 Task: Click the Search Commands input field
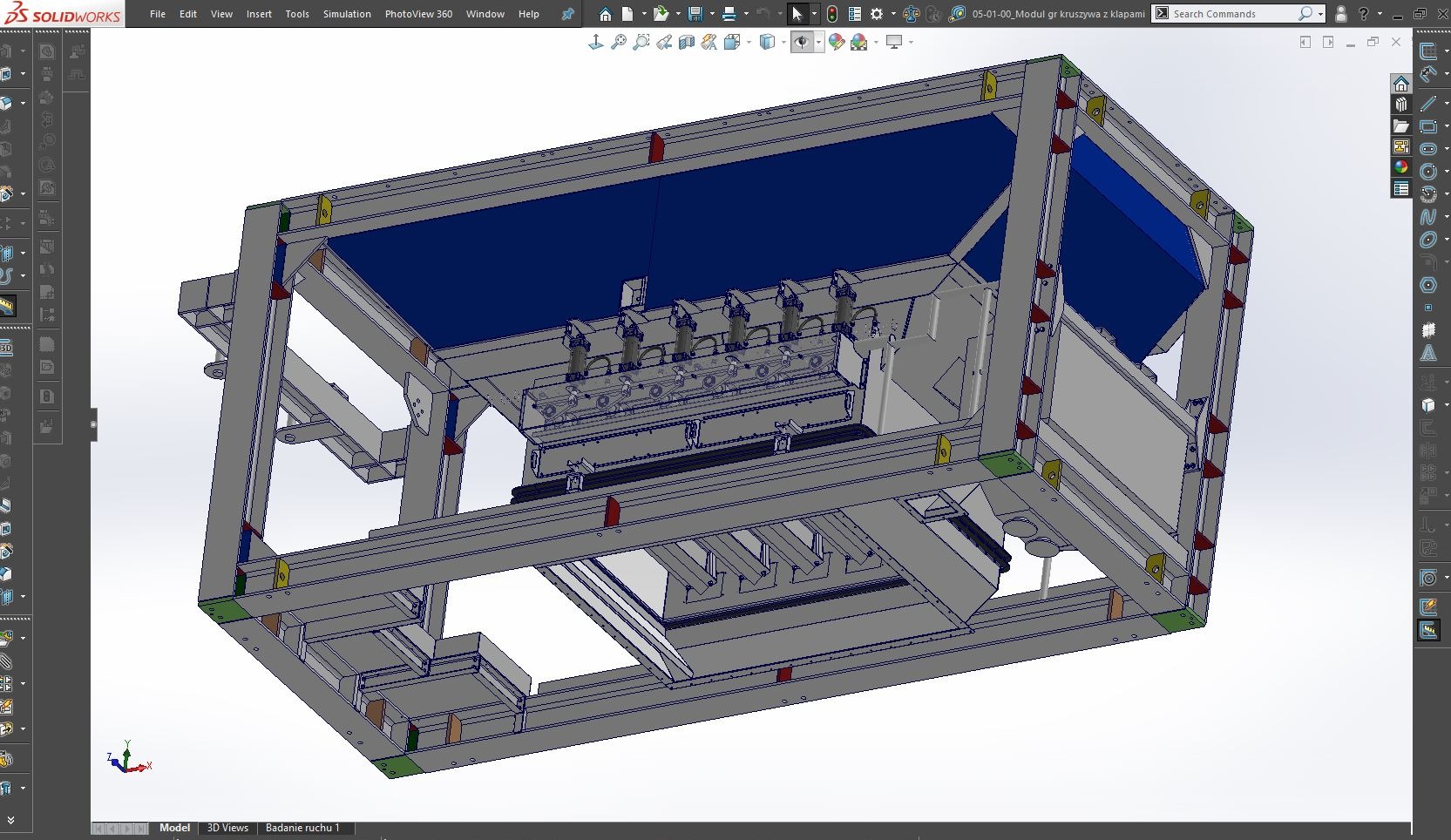point(1229,14)
